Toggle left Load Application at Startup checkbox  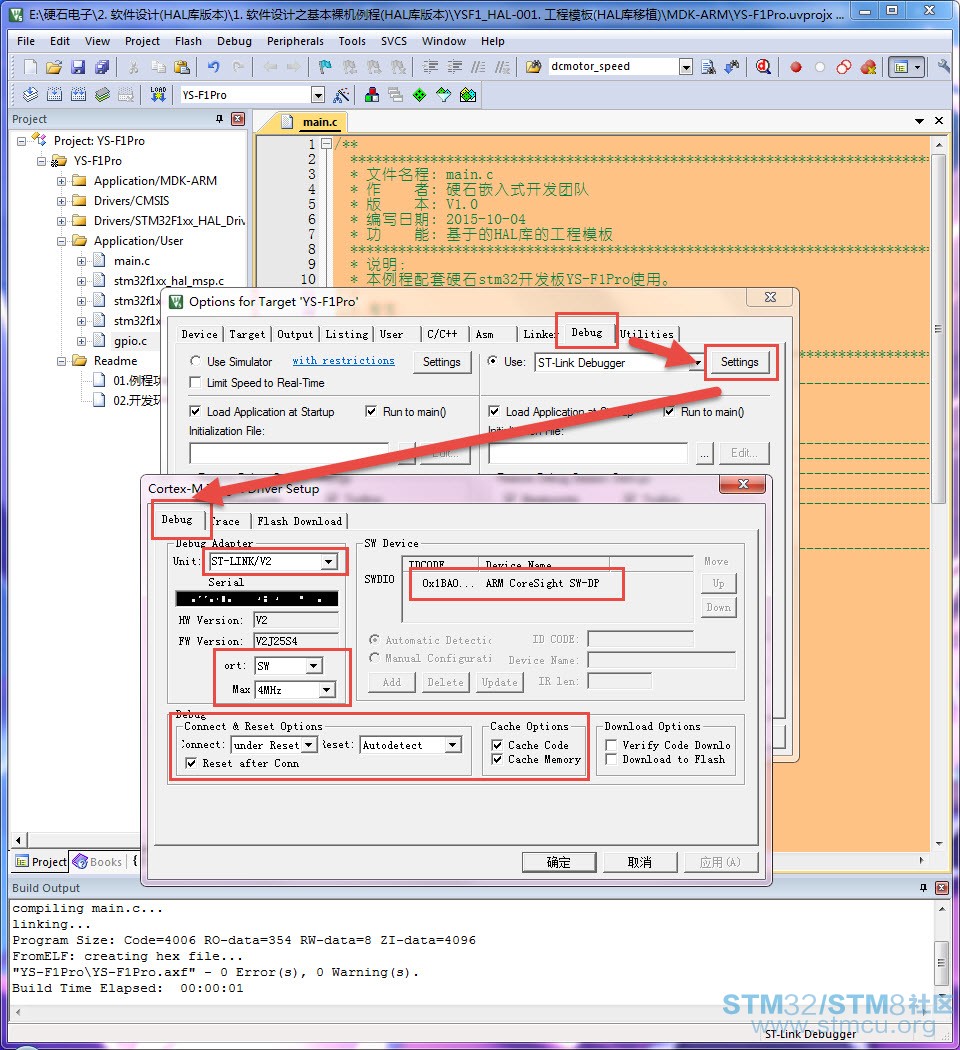point(195,411)
